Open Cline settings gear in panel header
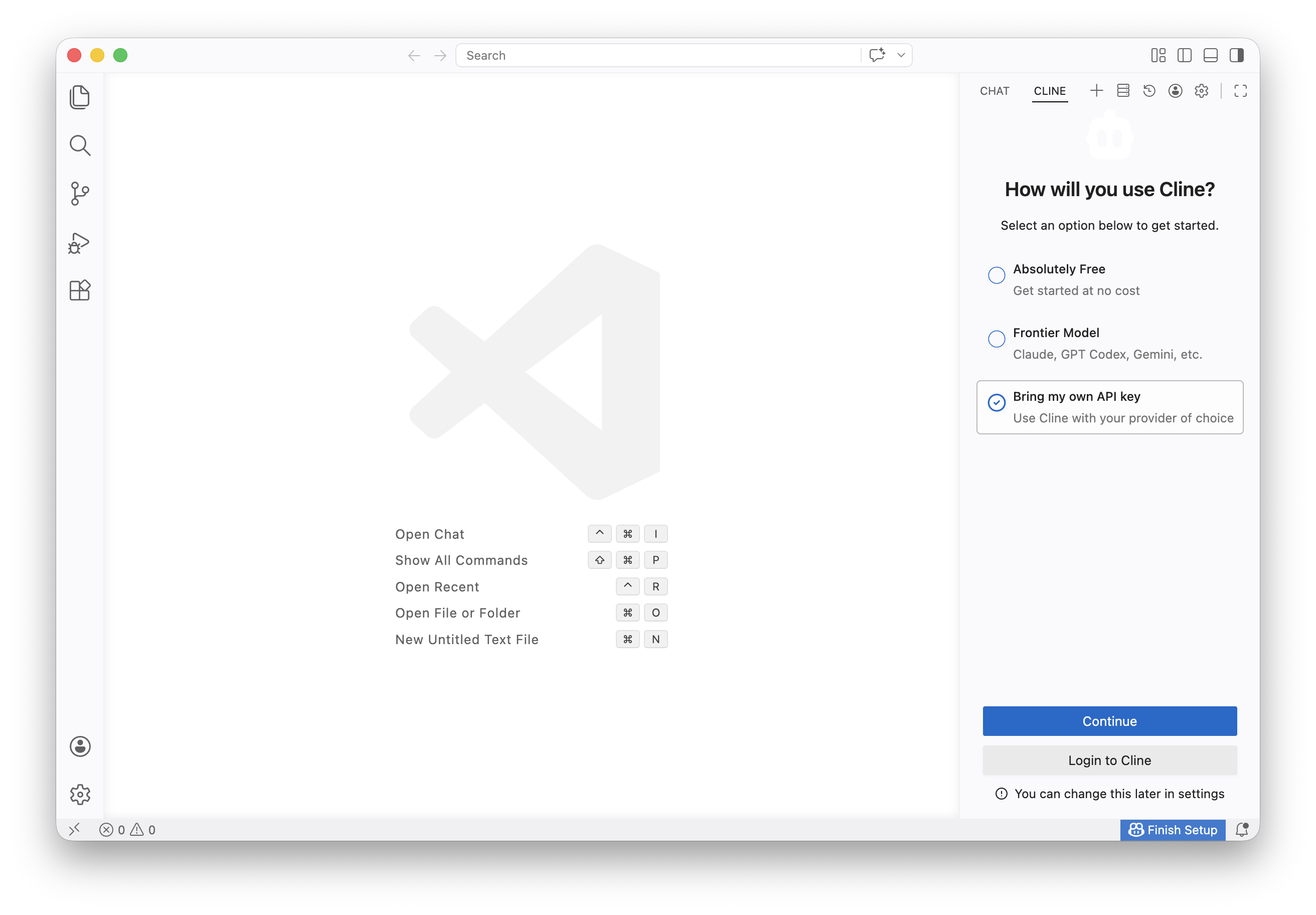This screenshot has width=1316, height=915. [1201, 91]
